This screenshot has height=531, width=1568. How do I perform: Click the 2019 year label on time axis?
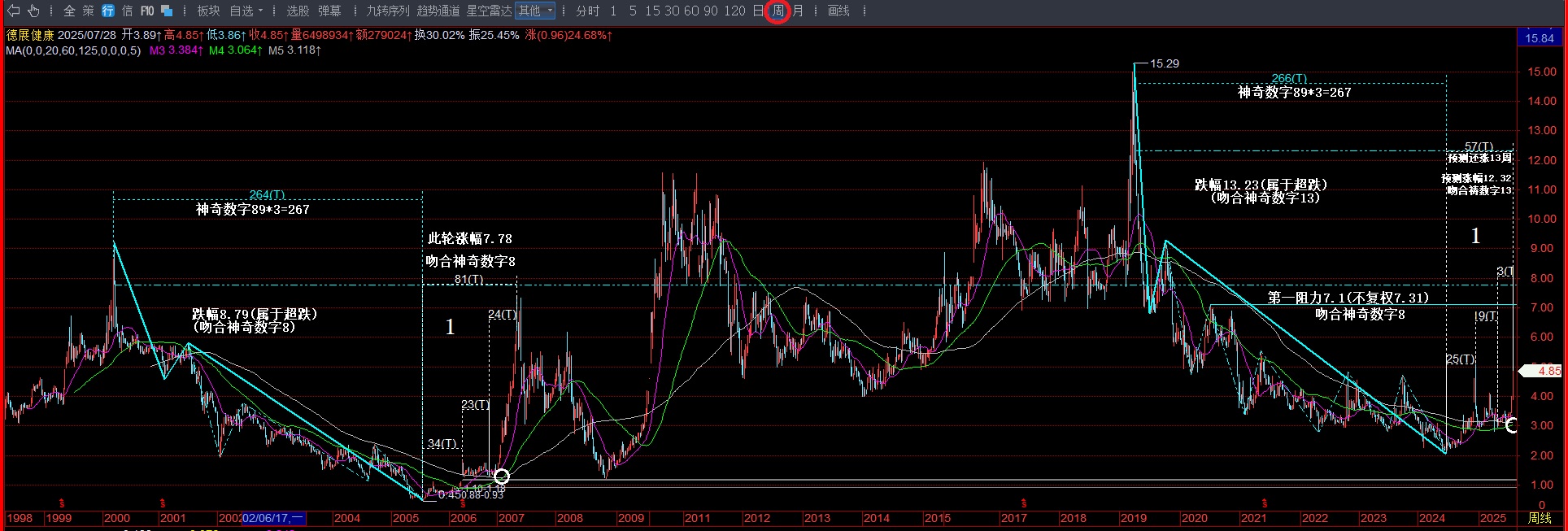coord(1133,518)
